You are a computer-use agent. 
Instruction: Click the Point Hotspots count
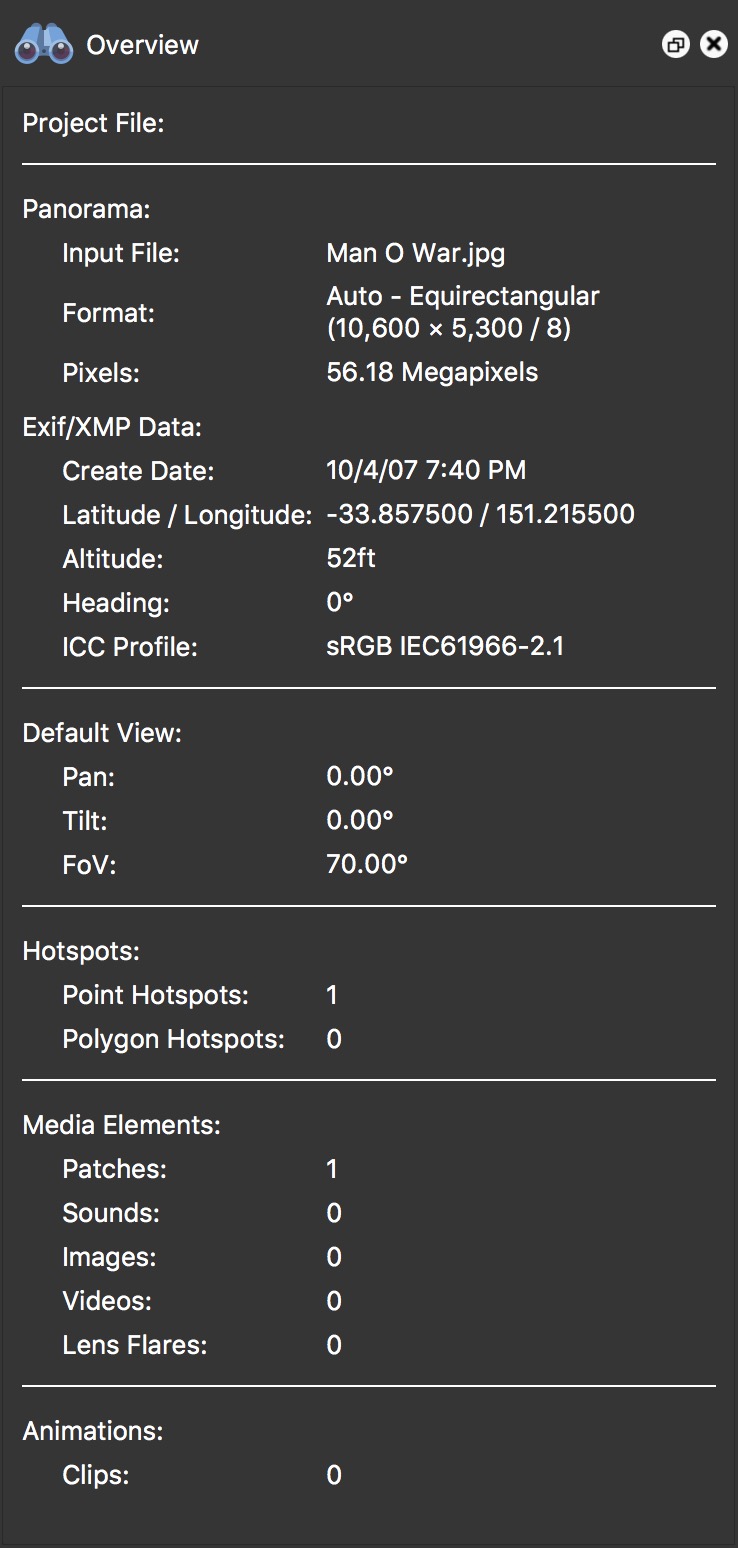[x=331, y=995]
